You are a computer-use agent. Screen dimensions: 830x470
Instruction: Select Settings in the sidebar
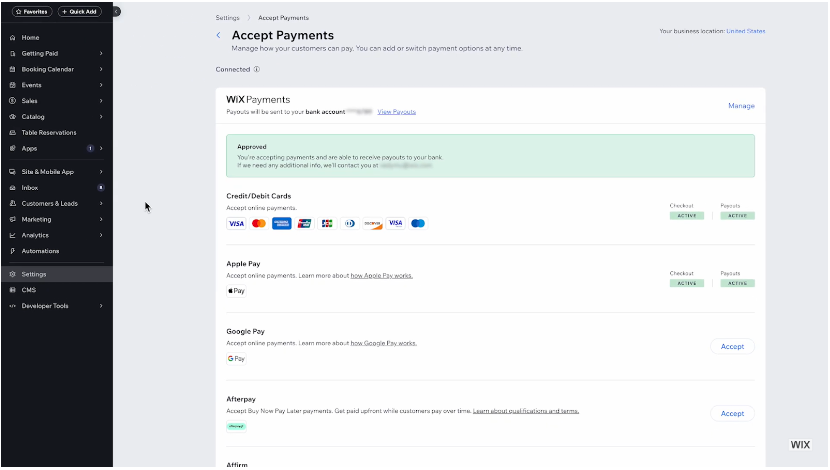(x=57, y=275)
